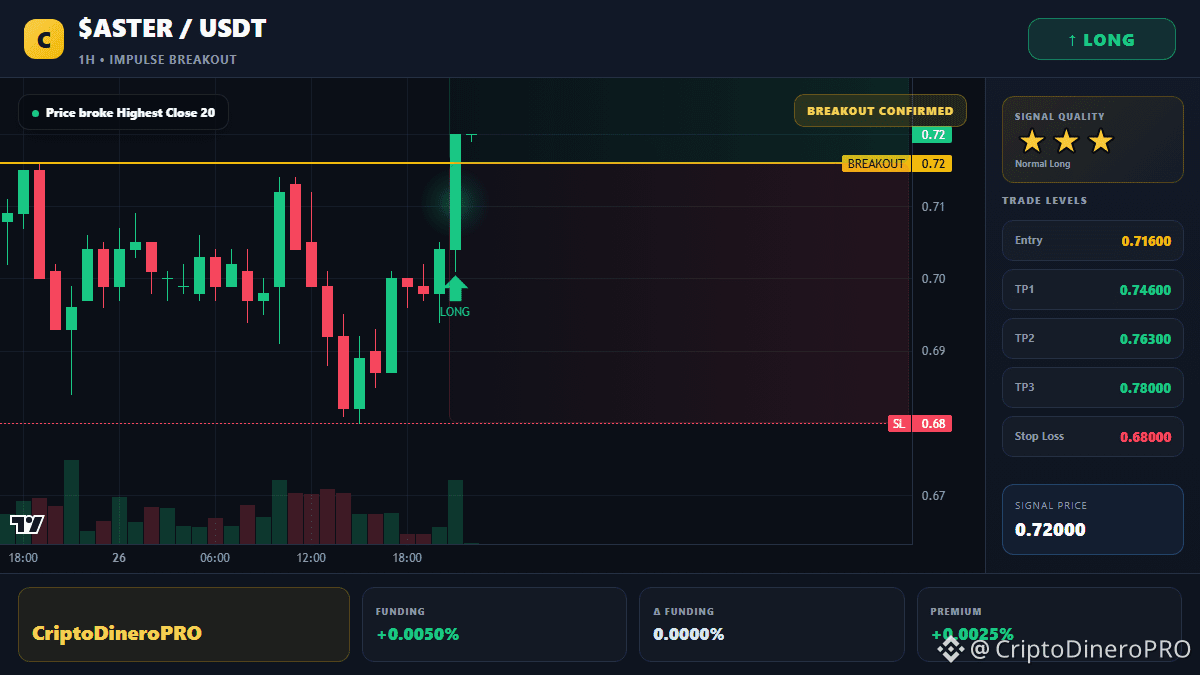Click the 0.70 price axis label
This screenshot has height=675, width=1200.
[x=932, y=279]
